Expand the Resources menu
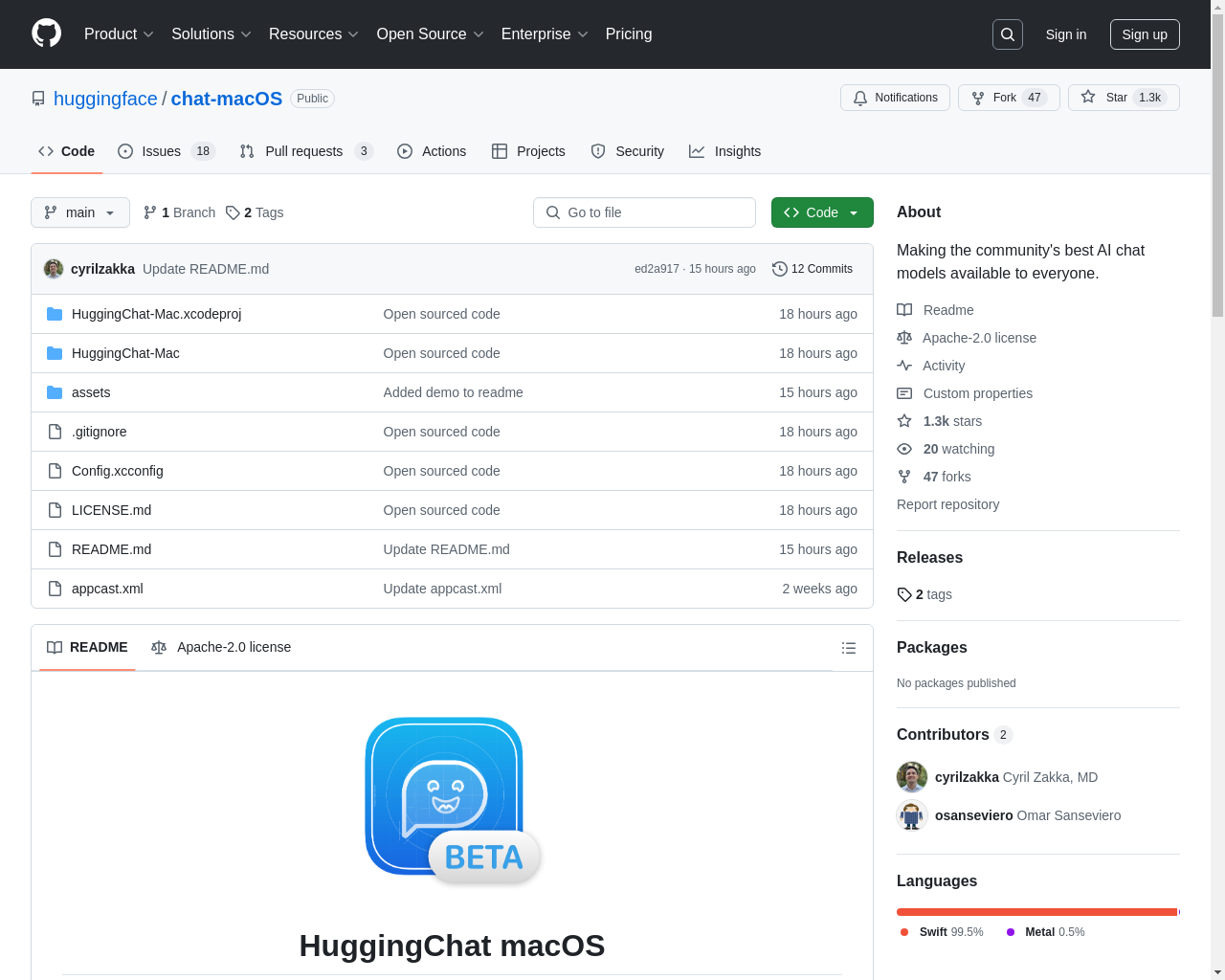The height and width of the screenshot is (980, 1225). (x=314, y=34)
